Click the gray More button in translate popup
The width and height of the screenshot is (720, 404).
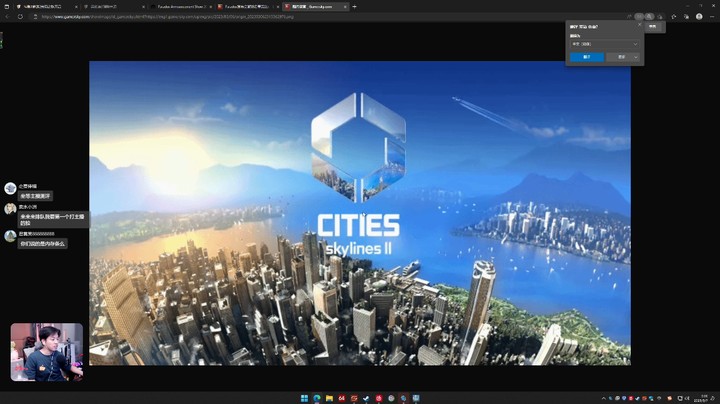(x=621, y=57)
